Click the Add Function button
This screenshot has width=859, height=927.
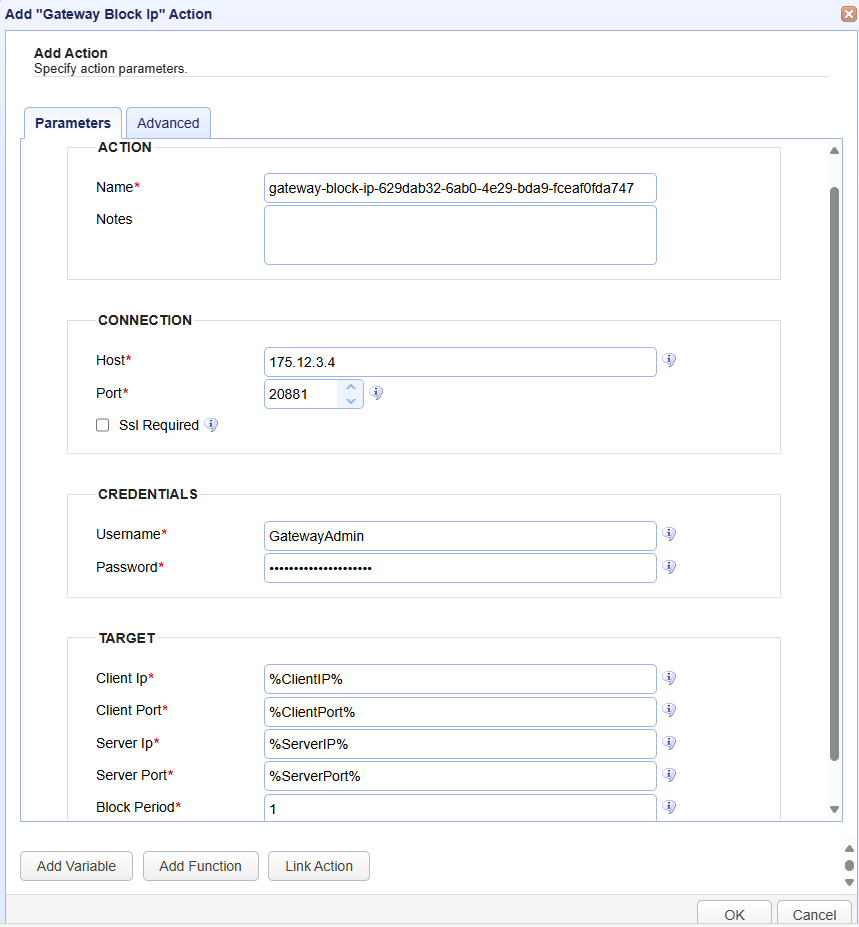200,866
